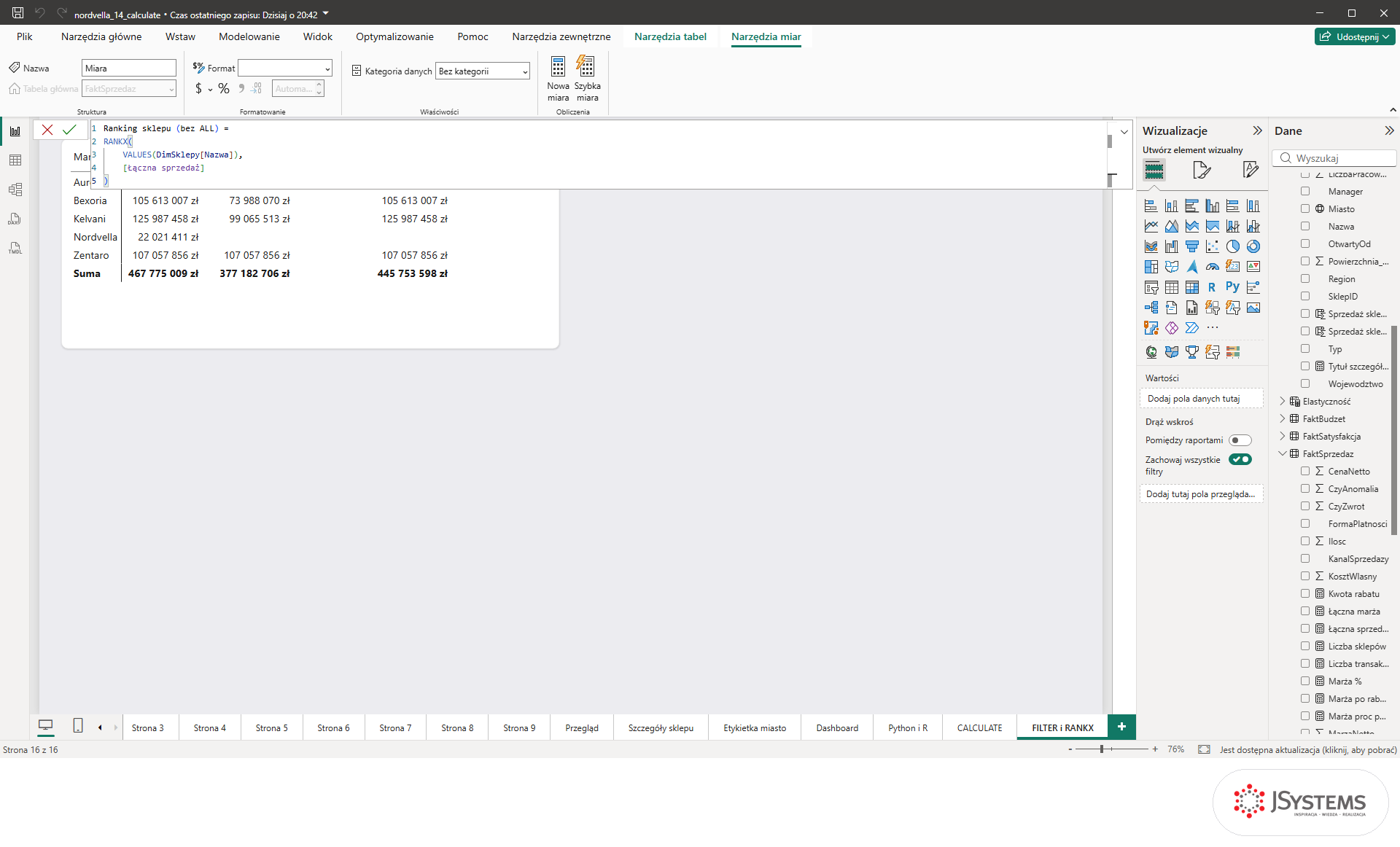This screenshot has height=847, width=1400.
Task: Select the R script visual icon
Action: click(1212, 287)
